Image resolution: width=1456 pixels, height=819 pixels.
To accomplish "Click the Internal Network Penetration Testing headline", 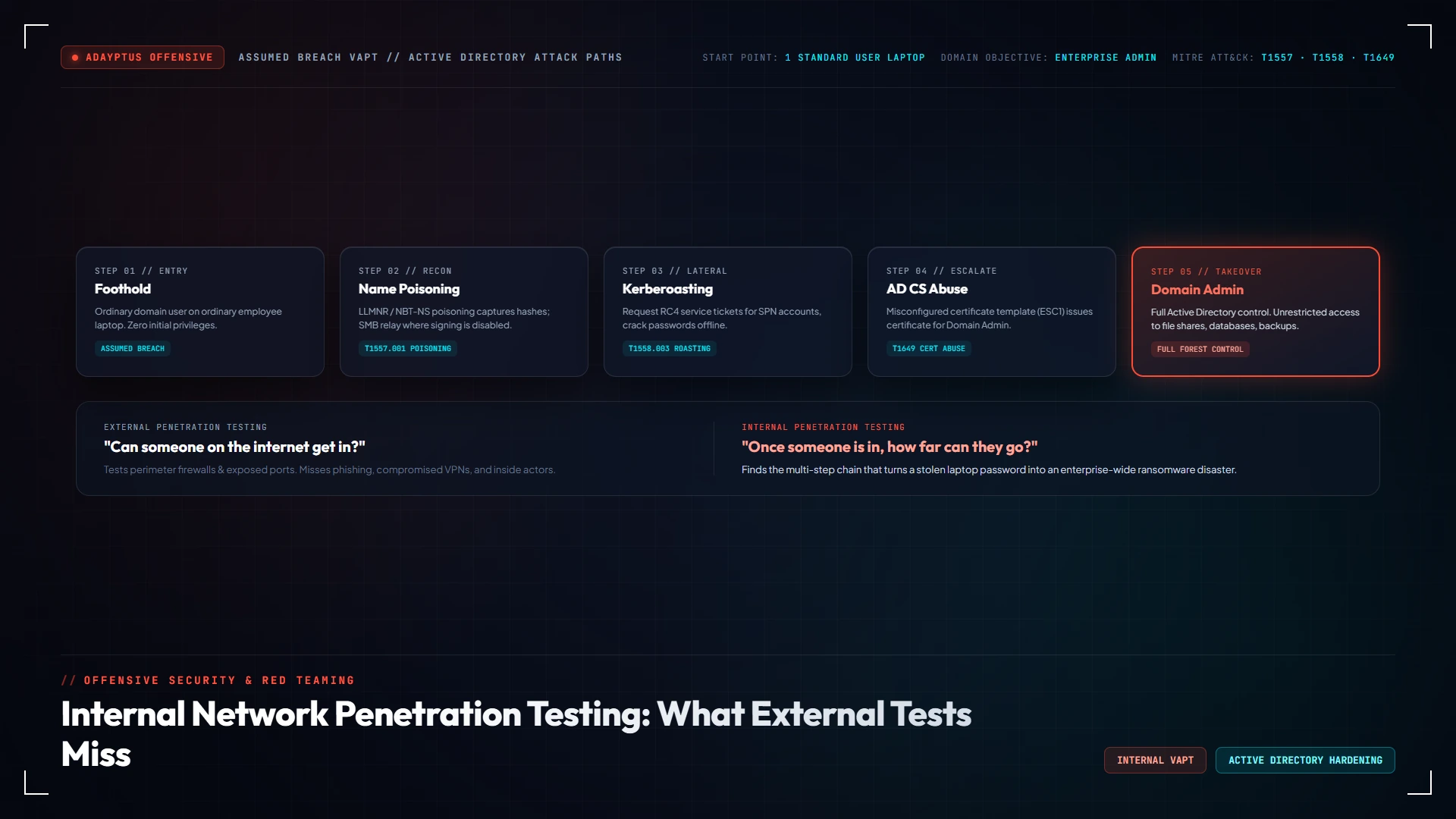I will 516,734.
